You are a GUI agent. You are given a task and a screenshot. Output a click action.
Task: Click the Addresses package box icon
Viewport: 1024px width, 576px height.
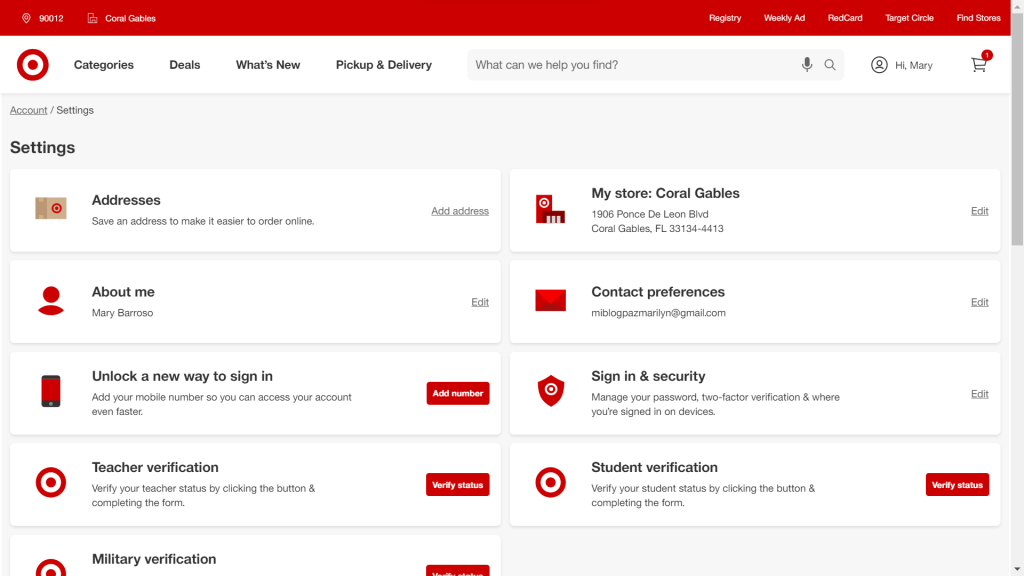point(51,208)
